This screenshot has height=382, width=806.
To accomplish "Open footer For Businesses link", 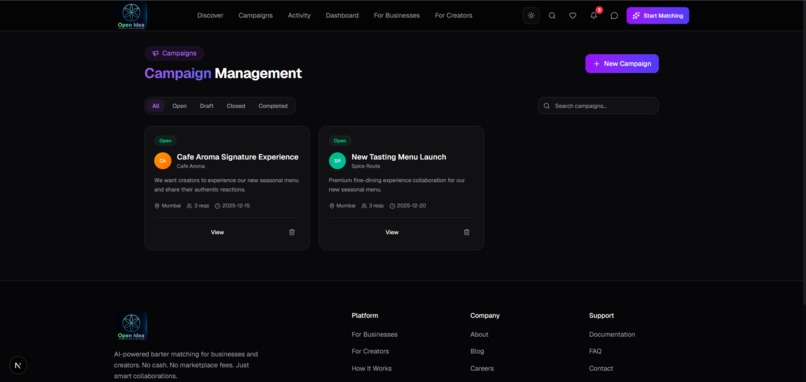I will [x=375, y=334].
